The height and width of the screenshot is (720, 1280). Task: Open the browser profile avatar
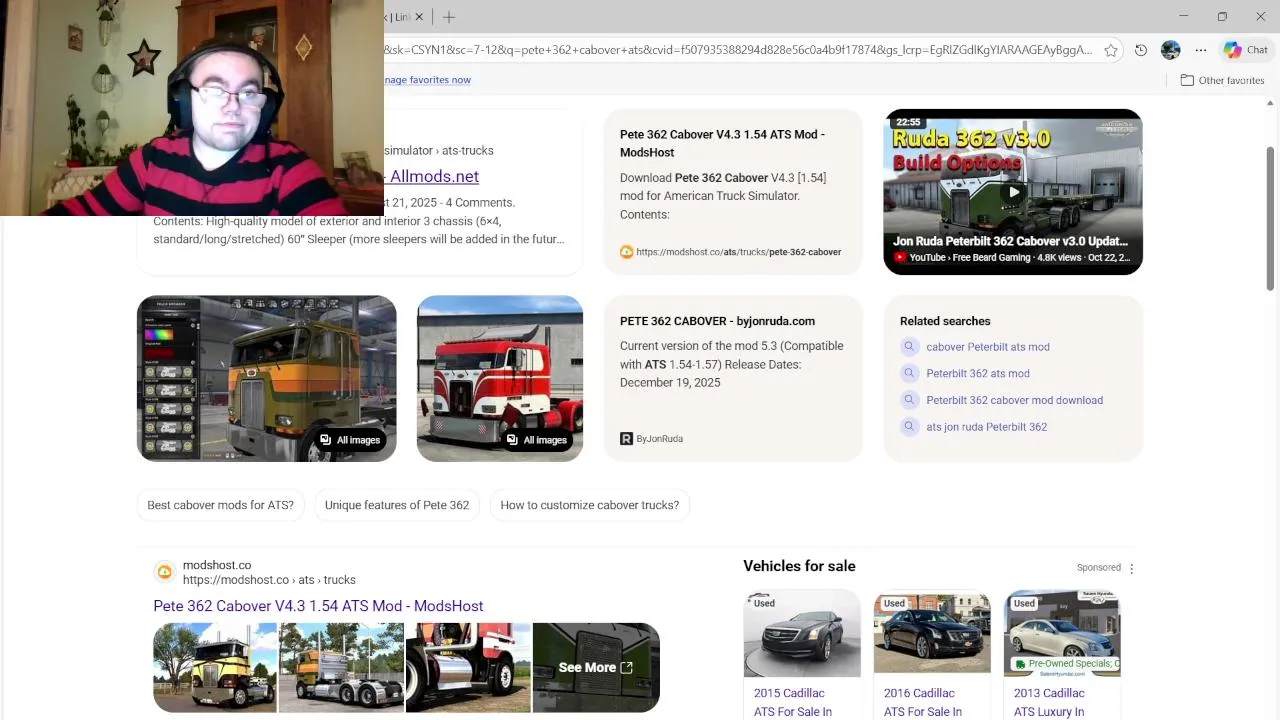1171,50
